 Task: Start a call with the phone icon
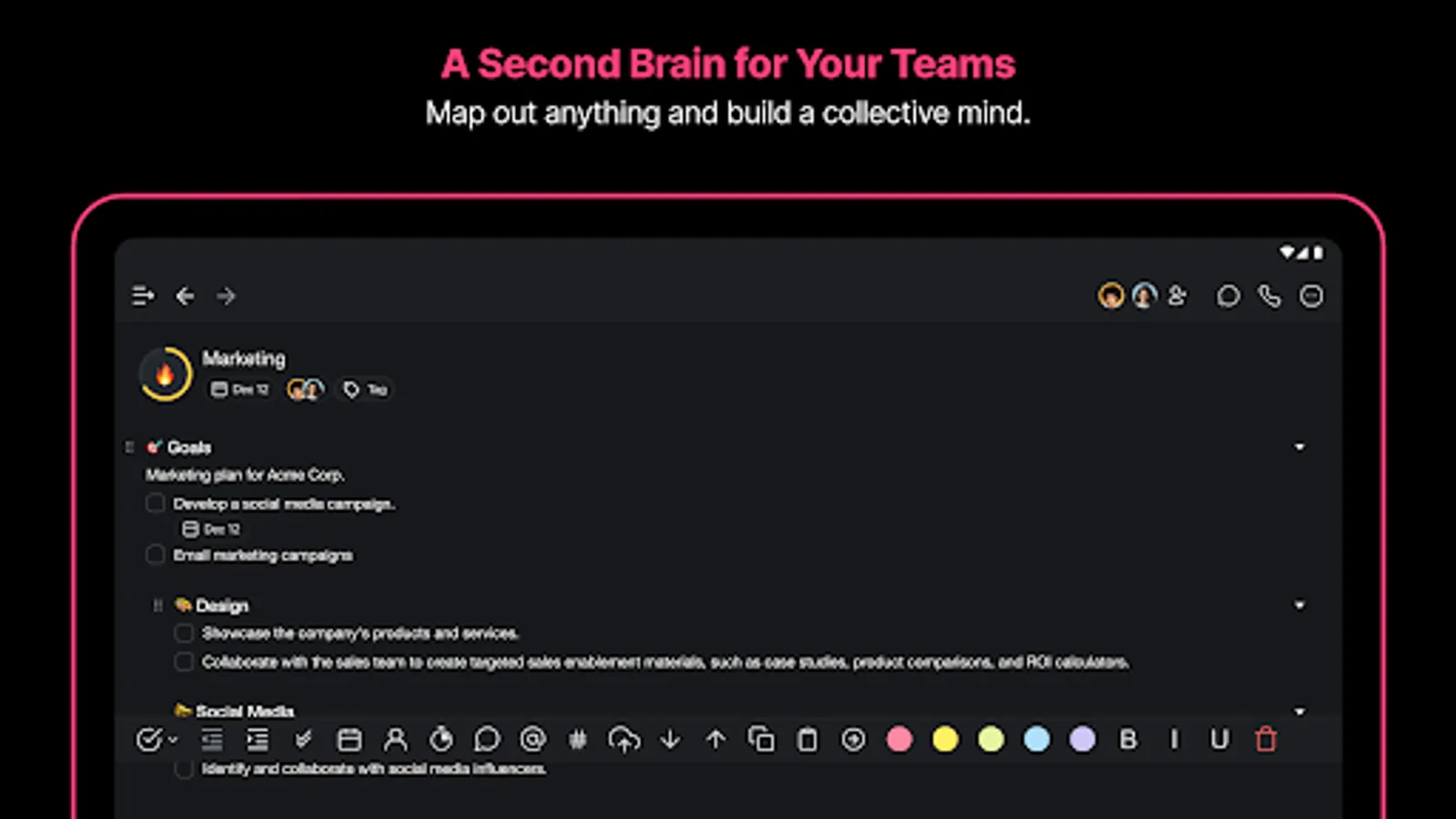[1269, 296]
